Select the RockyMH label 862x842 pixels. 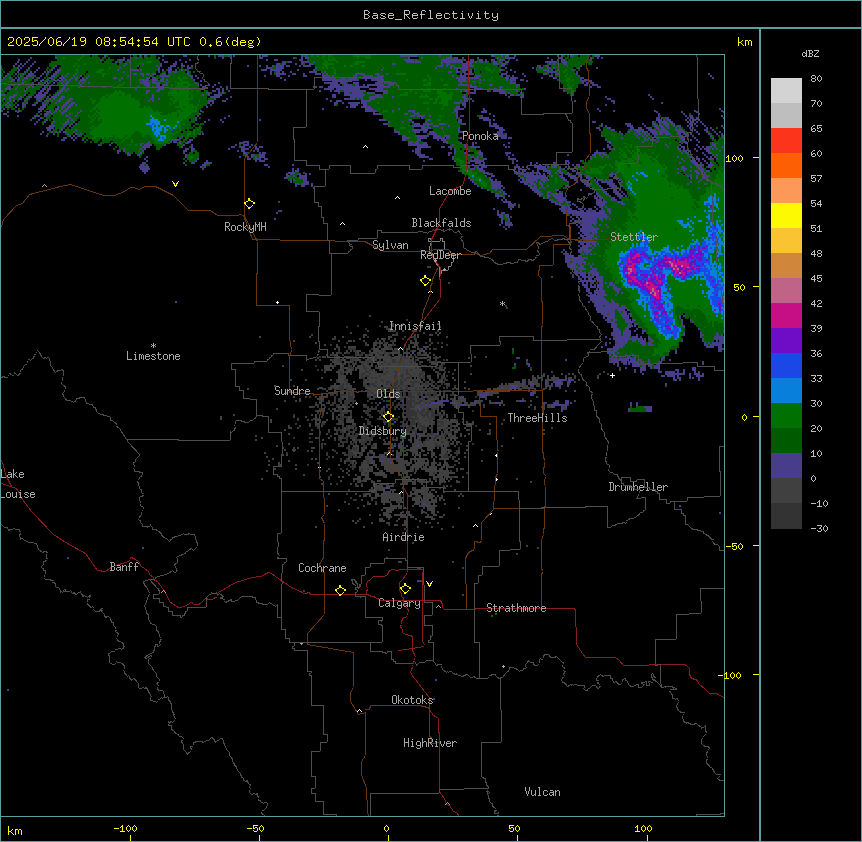(x=245, y=227)
